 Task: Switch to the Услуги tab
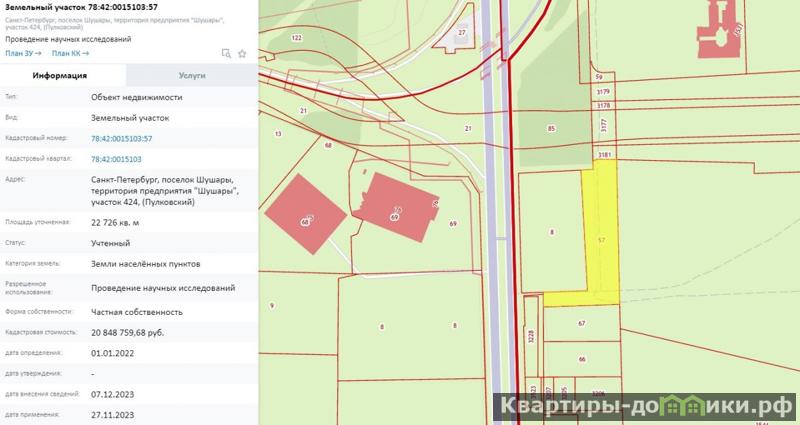coord(192,75)
